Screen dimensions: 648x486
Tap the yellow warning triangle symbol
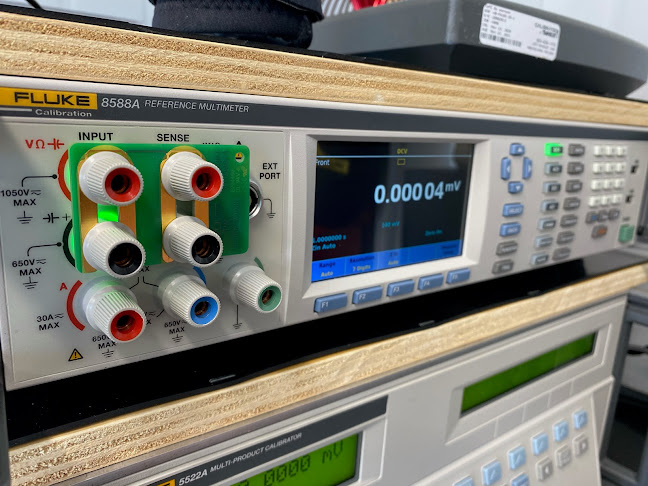(75, 355)
